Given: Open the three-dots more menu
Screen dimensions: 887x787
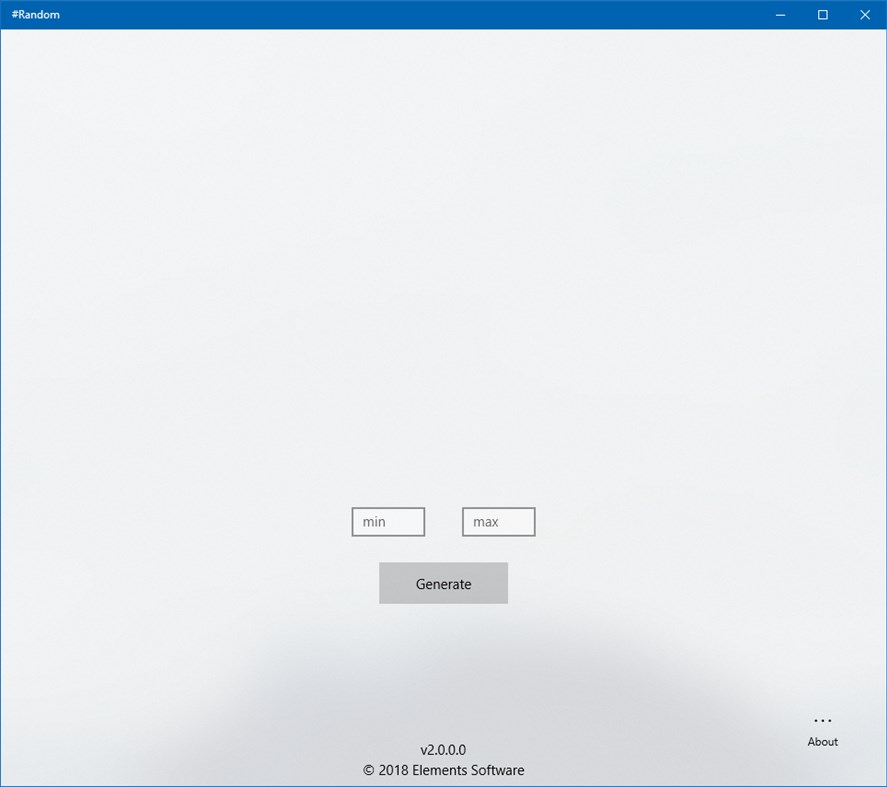Looking at the screenshot, I should pyautogui.click(x=823, y=721).
